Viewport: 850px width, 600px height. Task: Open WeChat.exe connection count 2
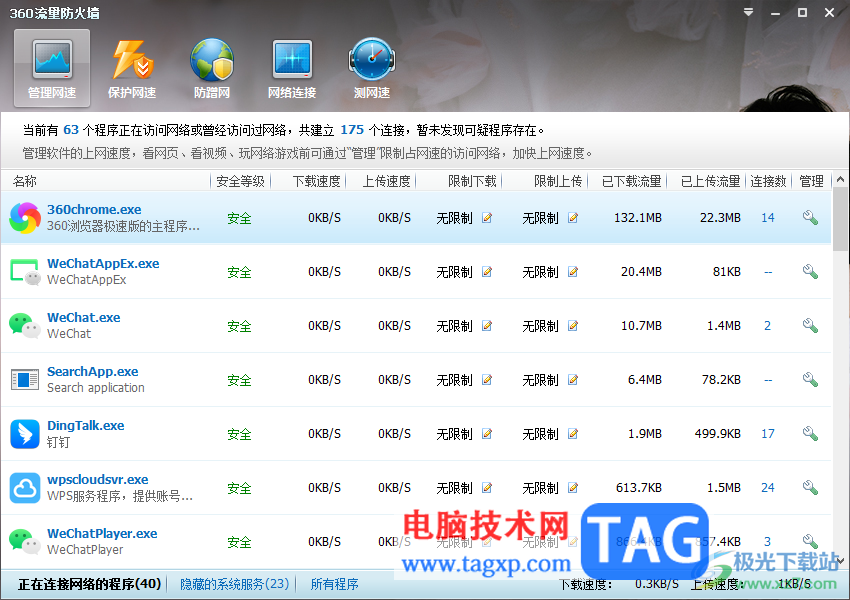[768, 326]
